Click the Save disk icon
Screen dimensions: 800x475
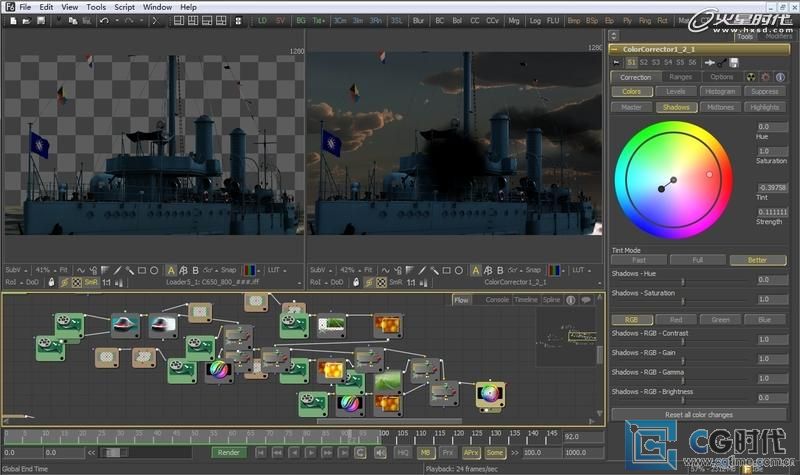tap(41, 21)
